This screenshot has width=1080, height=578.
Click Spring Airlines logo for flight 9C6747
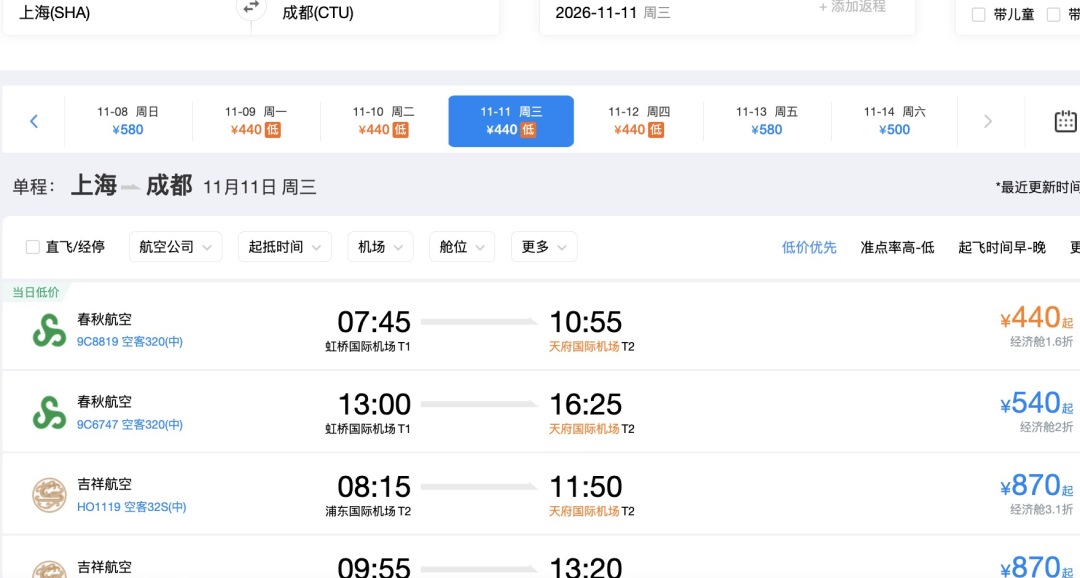pyautogui.click(x=50, y=413)
